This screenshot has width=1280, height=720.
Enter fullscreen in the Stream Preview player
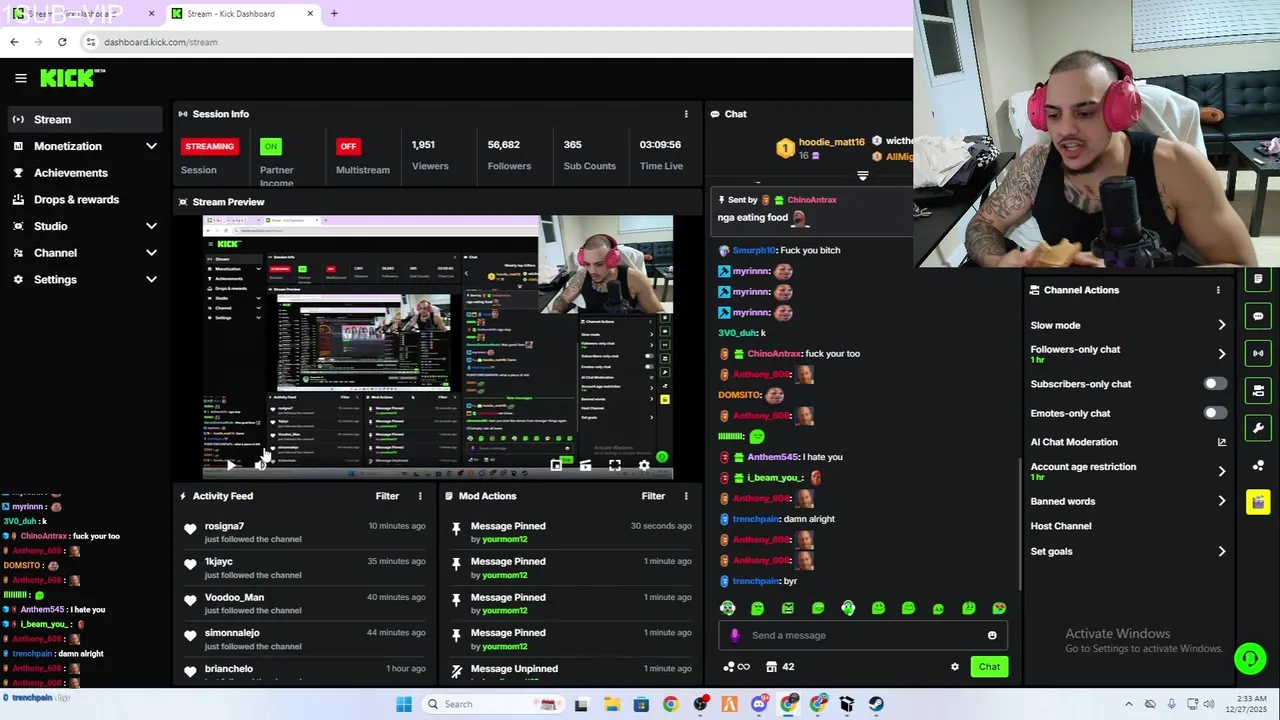[x=615, y=465]
